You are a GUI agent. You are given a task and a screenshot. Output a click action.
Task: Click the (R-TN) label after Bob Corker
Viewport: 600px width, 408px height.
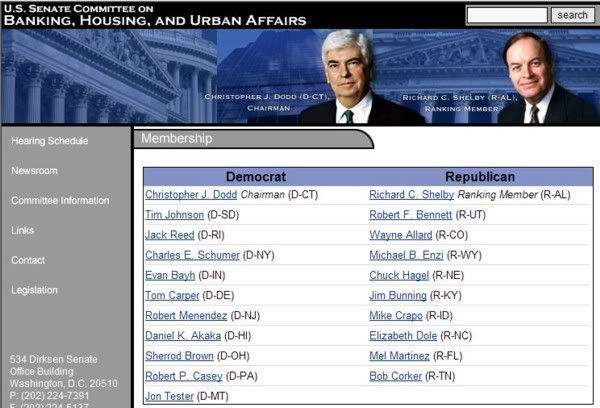point(440,376)
